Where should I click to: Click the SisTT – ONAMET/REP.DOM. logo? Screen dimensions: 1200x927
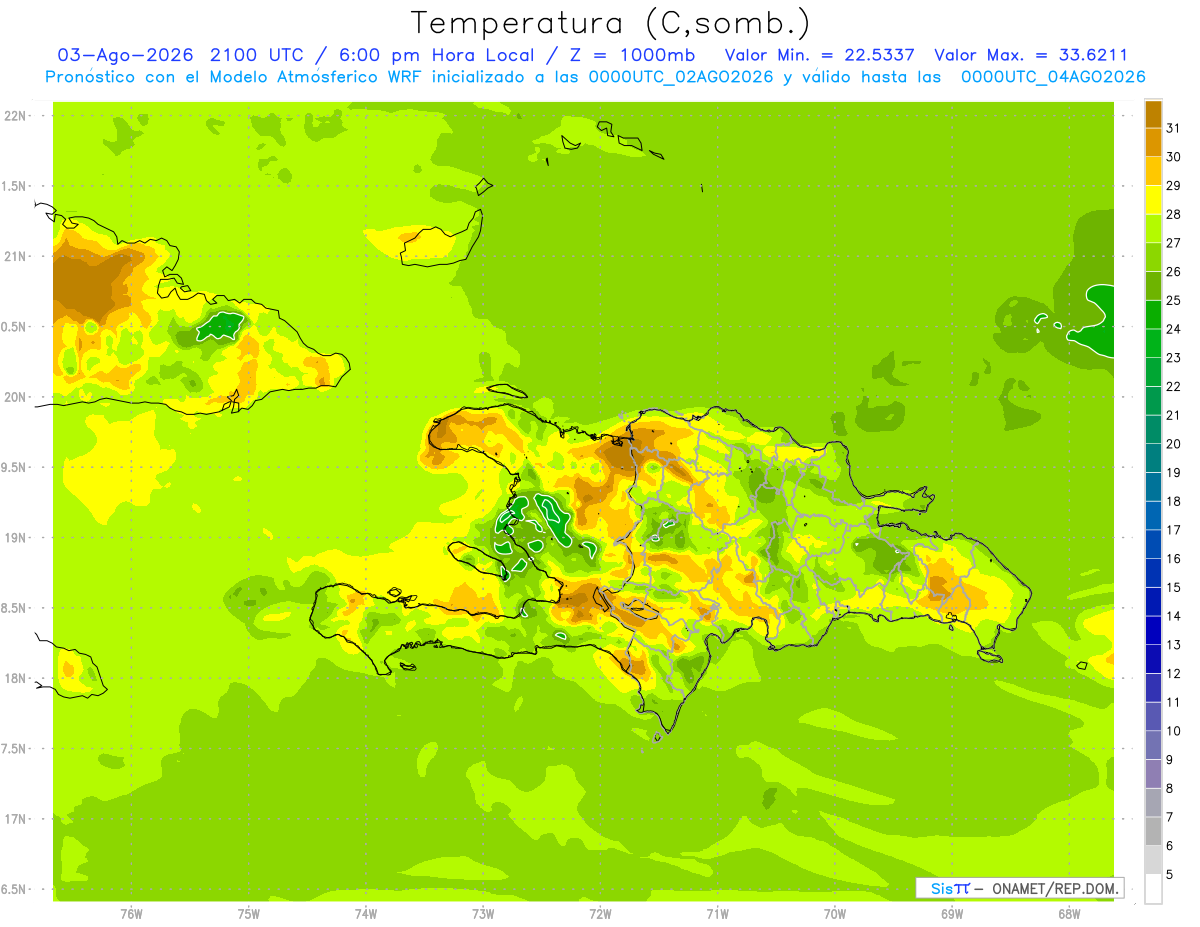tap(1019, 888)
